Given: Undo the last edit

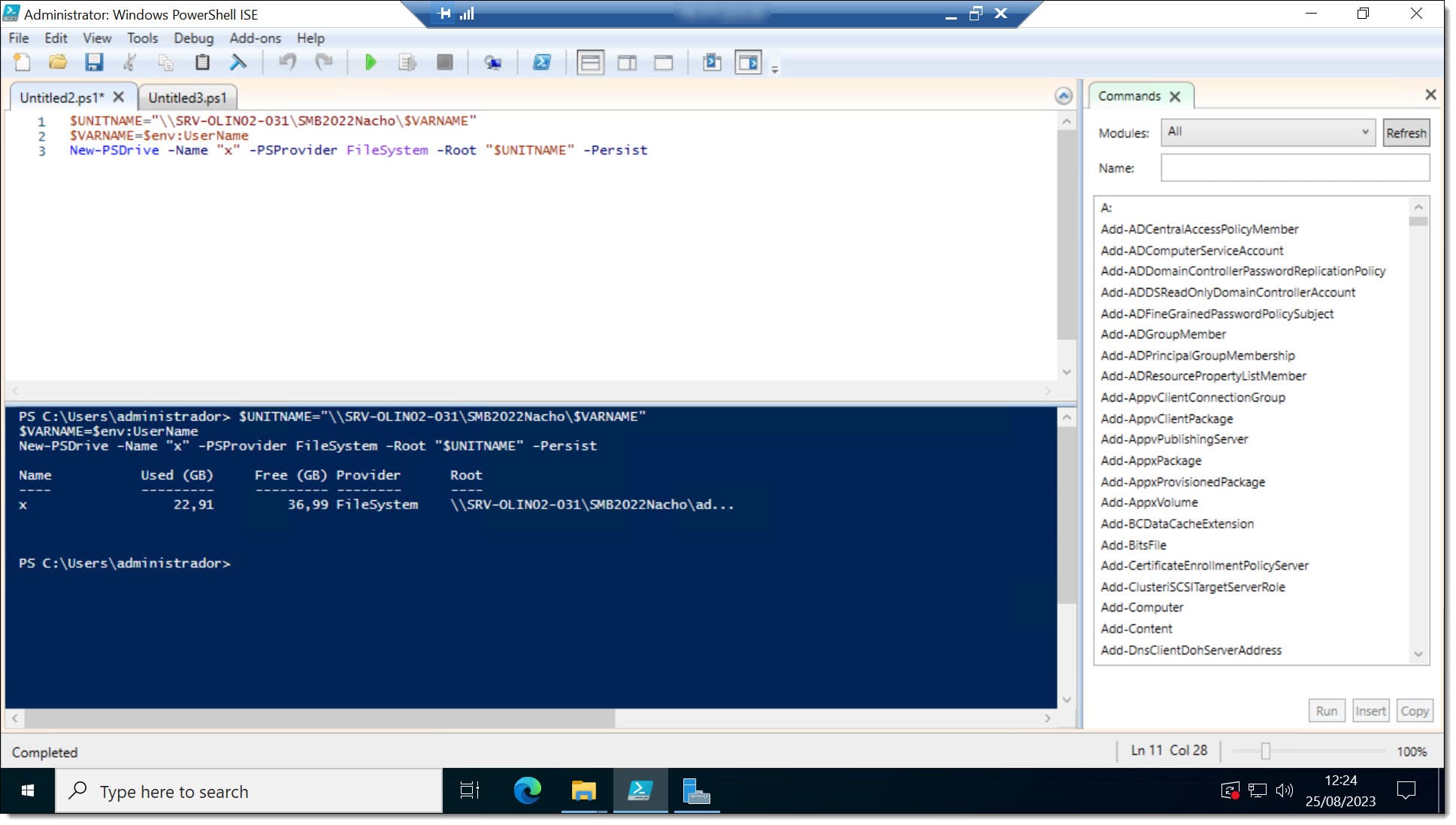Looking at the screenshot, I should click(x=287, y=62).
